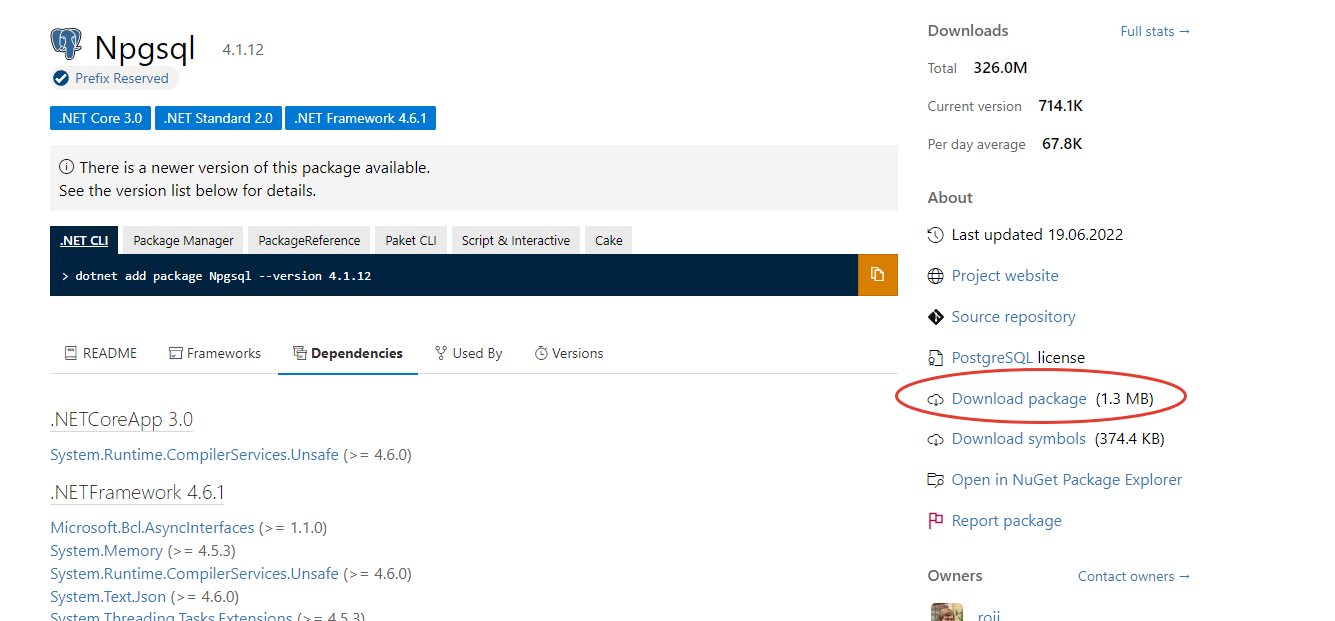The width and height of the screenshot is (1335, 621).
Task: Click the 67.8K per day average value
Action: [1062, 144]
